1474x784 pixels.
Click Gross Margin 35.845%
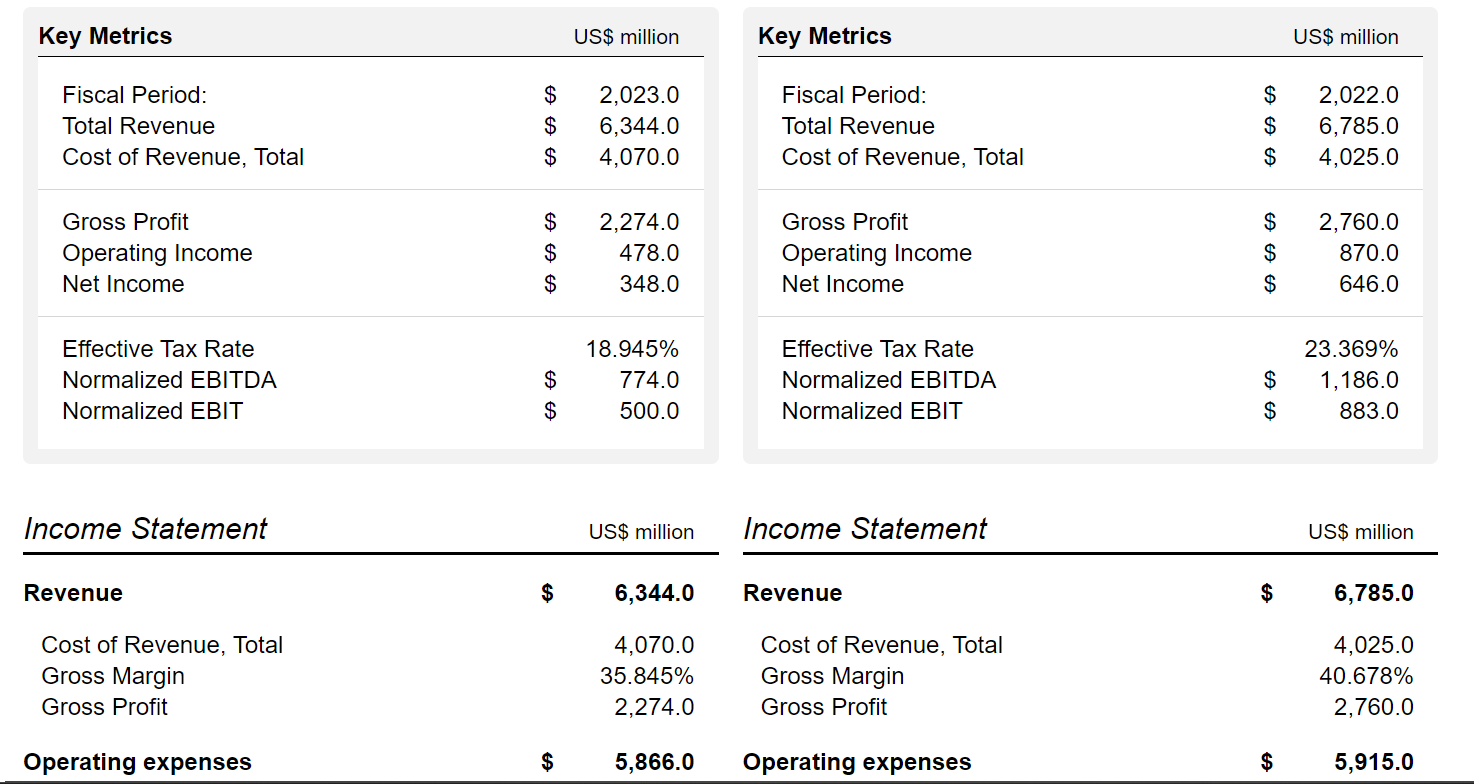click(647, 676)
